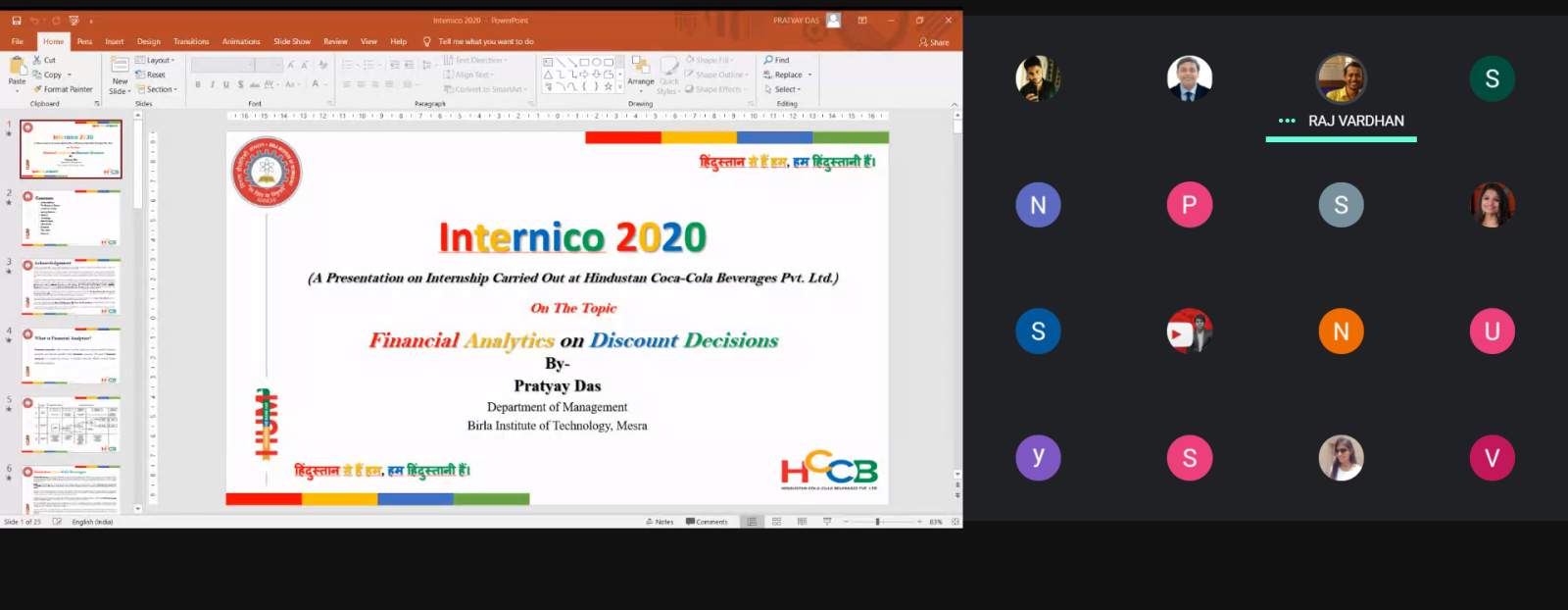This screenshot has width=1568, height=610.
Task: Switch to the Transitions tab
Action: coord(191,41)
